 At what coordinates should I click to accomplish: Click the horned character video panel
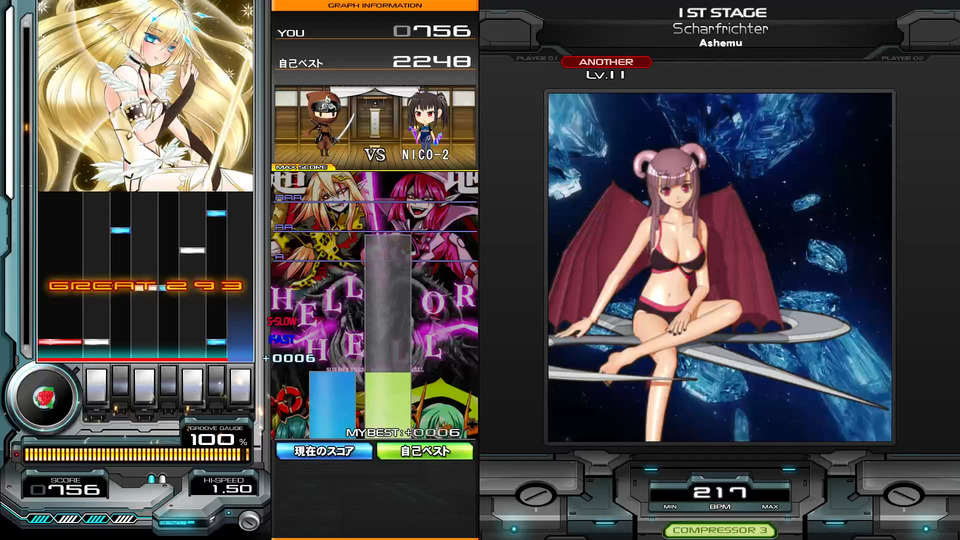point(719,267)
